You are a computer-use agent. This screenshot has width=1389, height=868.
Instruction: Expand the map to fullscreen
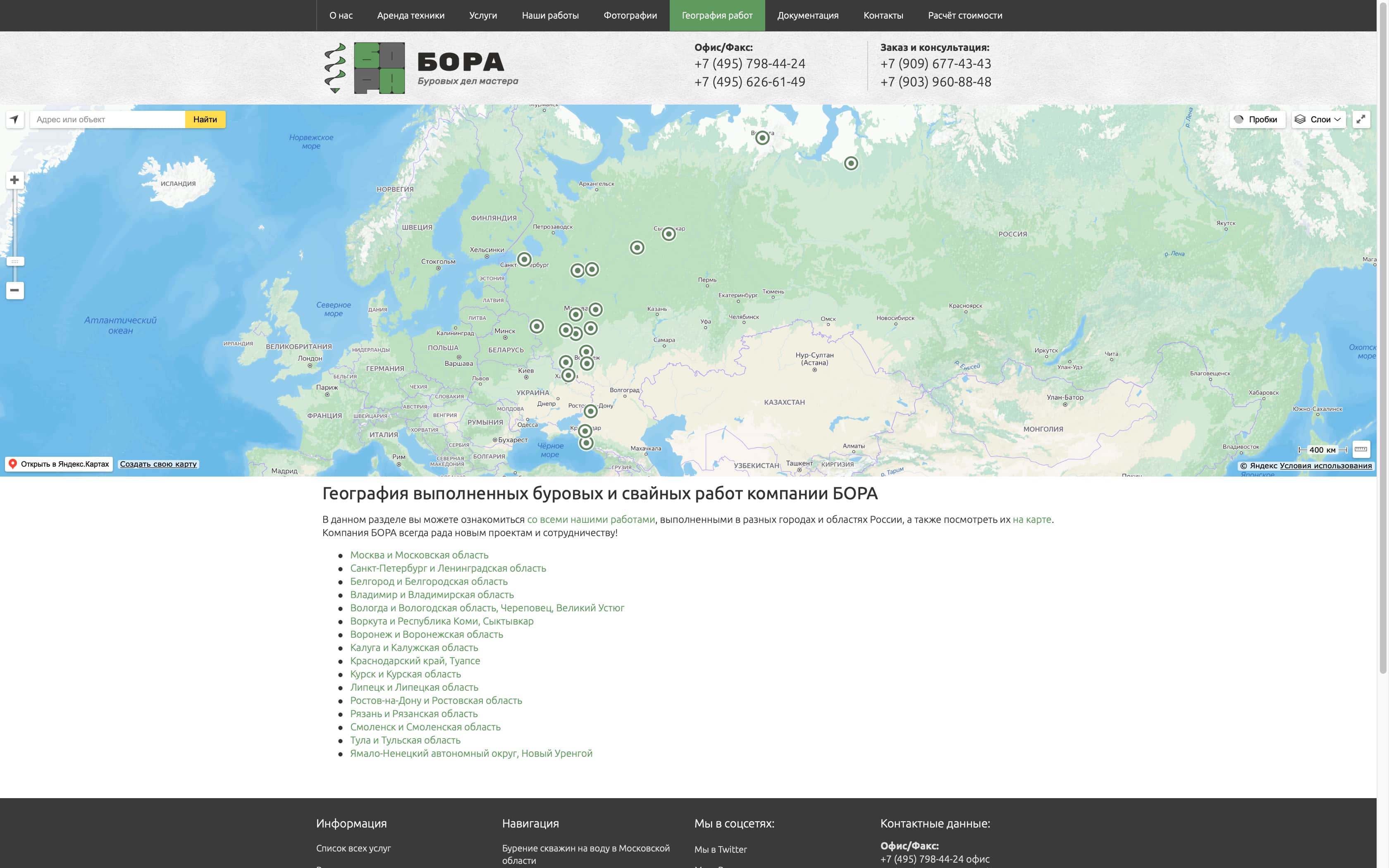click(x=1360, y=119)
